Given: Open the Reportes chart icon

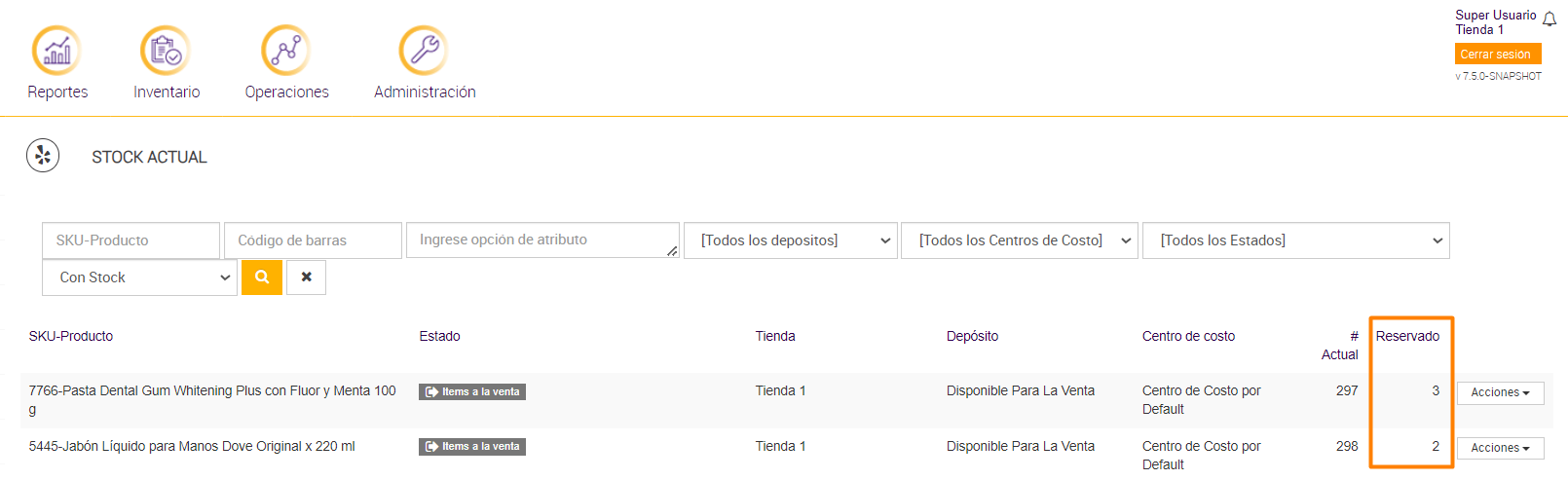Looking at the screenshot, I should (56, 51).
